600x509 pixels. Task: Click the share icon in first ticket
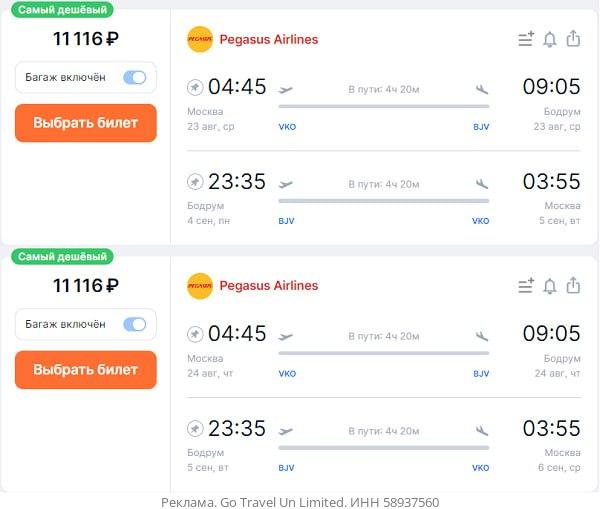(573, 39)
